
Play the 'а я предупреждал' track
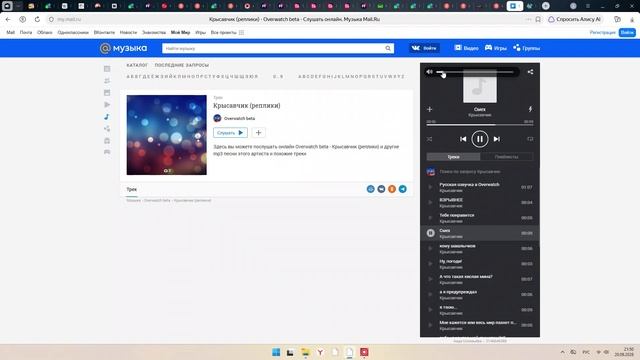click(430, 294)
